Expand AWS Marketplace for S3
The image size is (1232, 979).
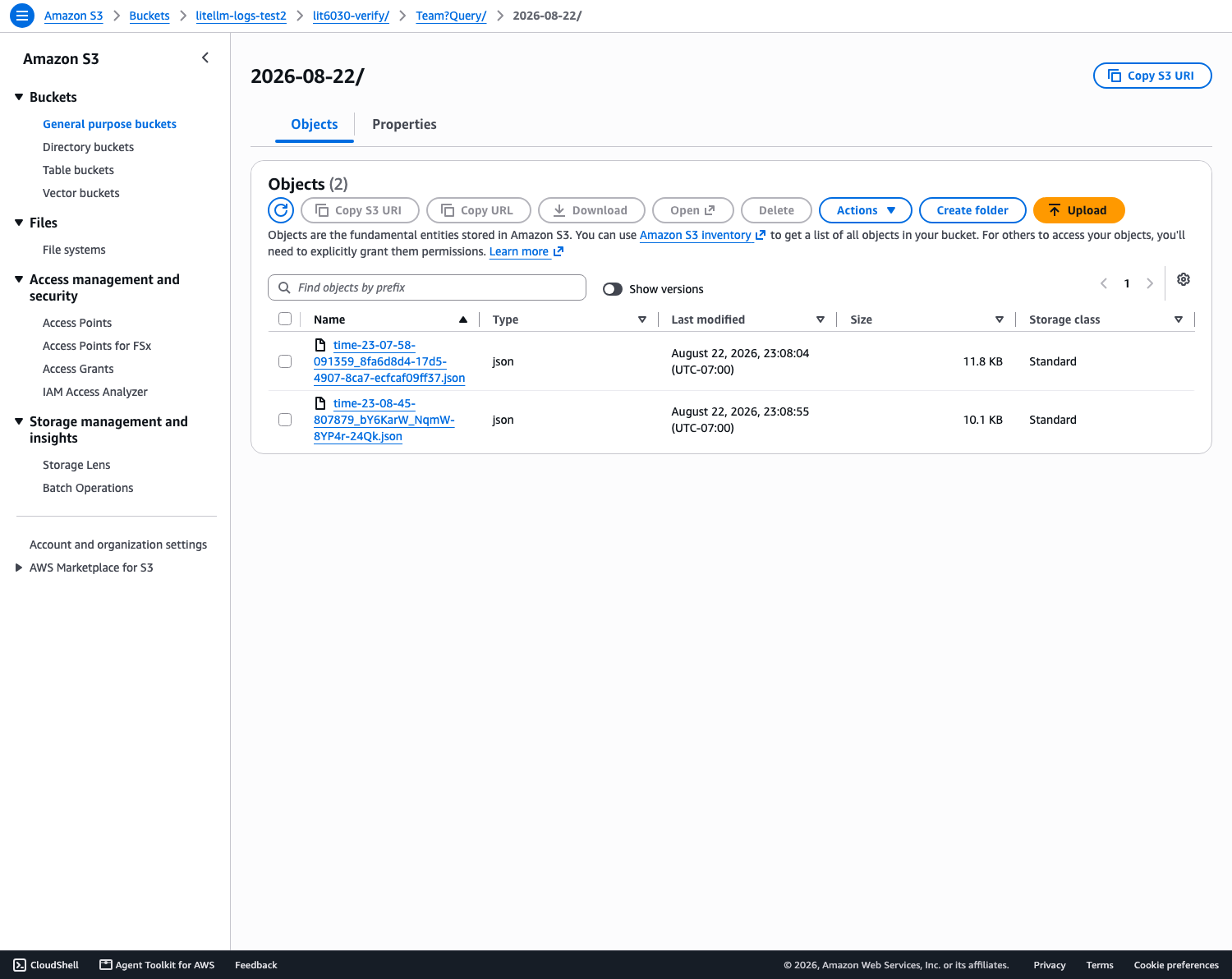(x=19, y=568)
